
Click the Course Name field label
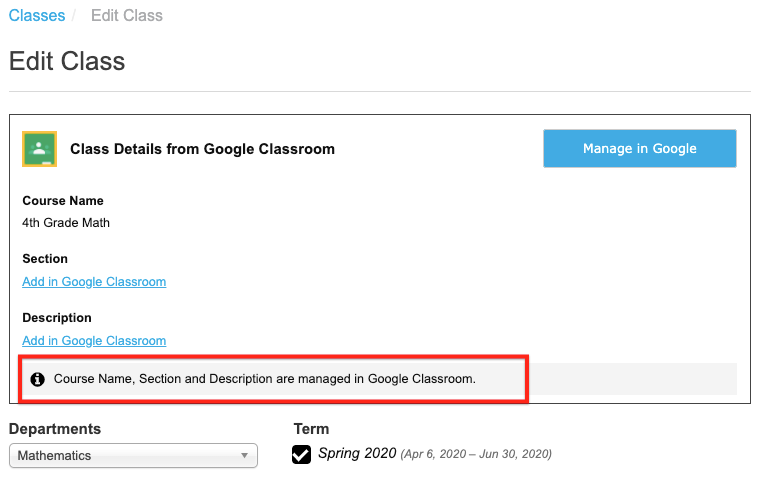pyautogui.click(x=63, y=201)
